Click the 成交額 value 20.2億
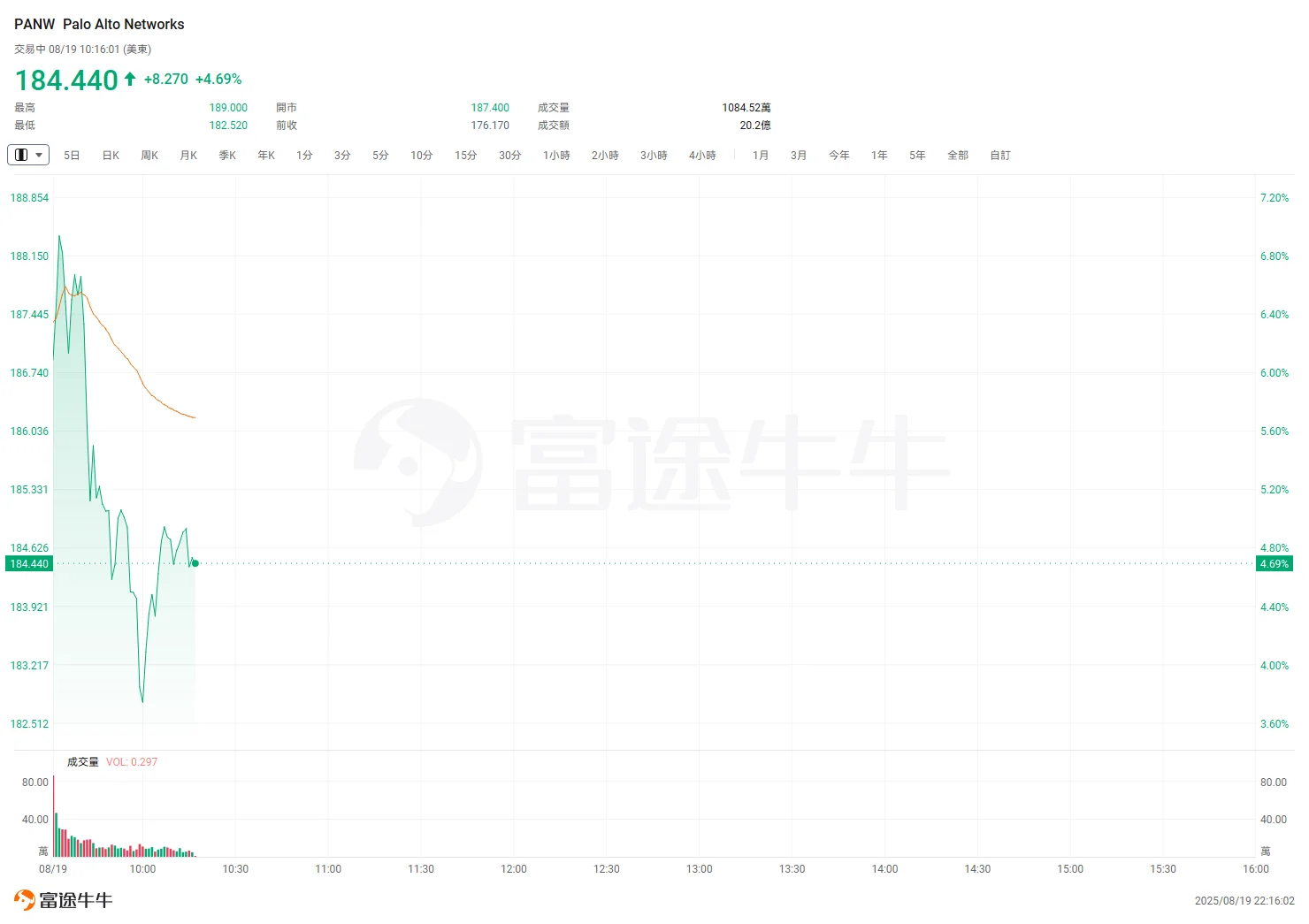Viewport: 1309px width, 924px height. (x=755, y=126)
